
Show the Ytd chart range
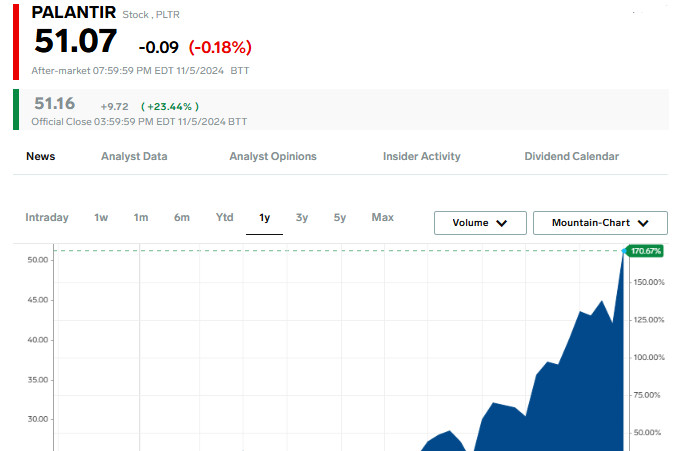click(x=224, y=217)
